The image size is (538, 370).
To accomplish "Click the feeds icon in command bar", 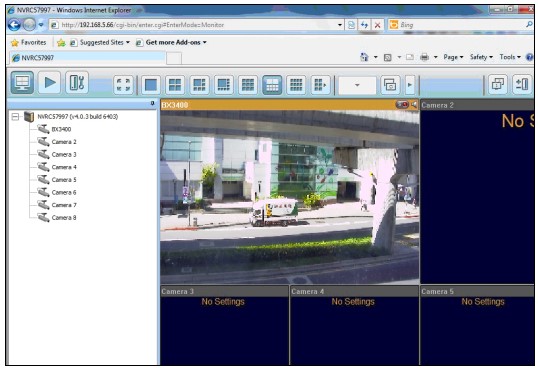I will pos(388,57).
